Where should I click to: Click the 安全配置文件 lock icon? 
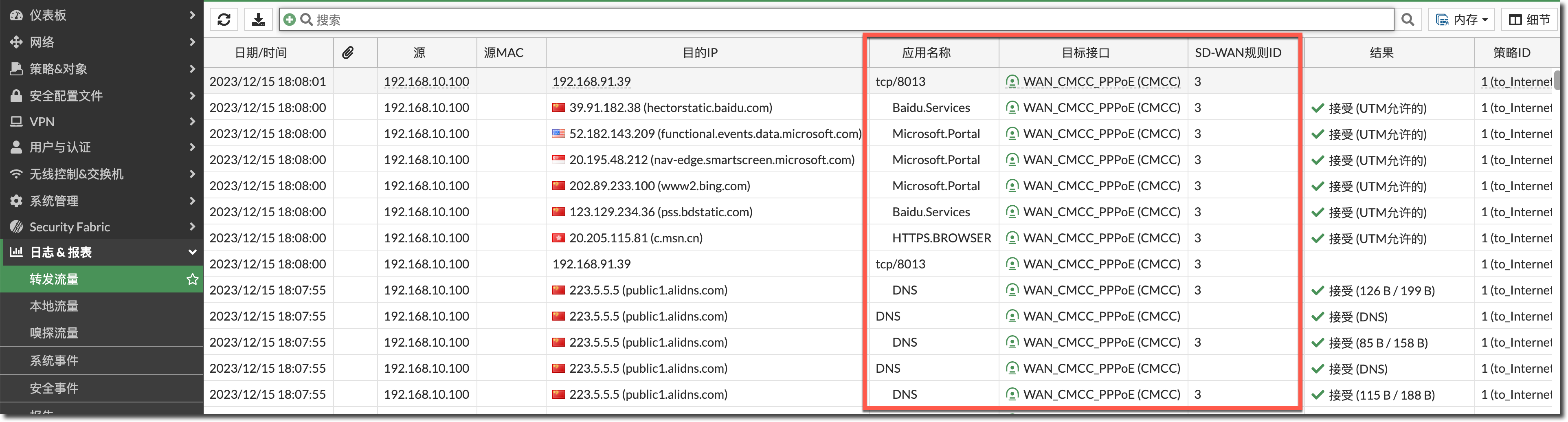coord(16,96)
